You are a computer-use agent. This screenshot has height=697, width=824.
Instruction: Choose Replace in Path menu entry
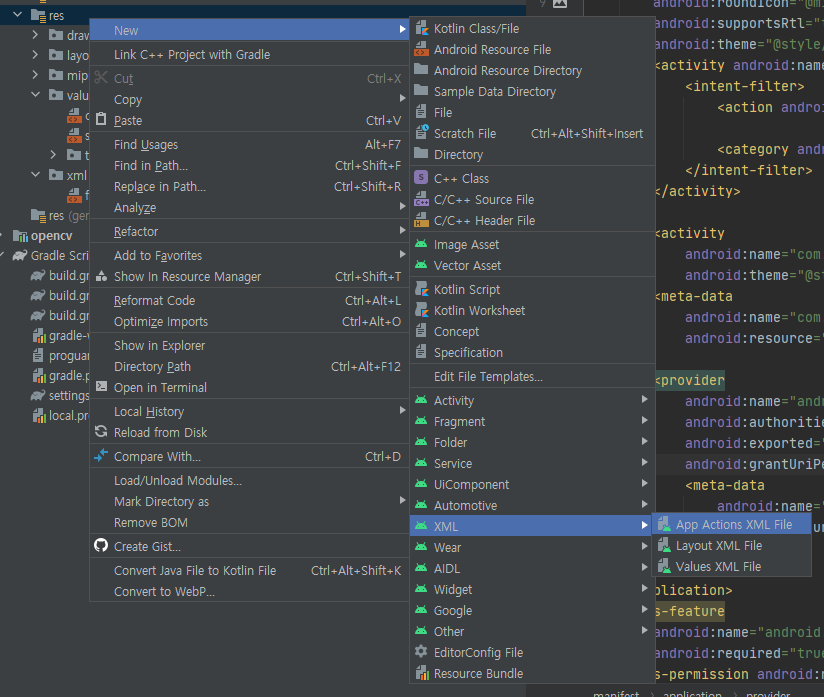[249, 187]
